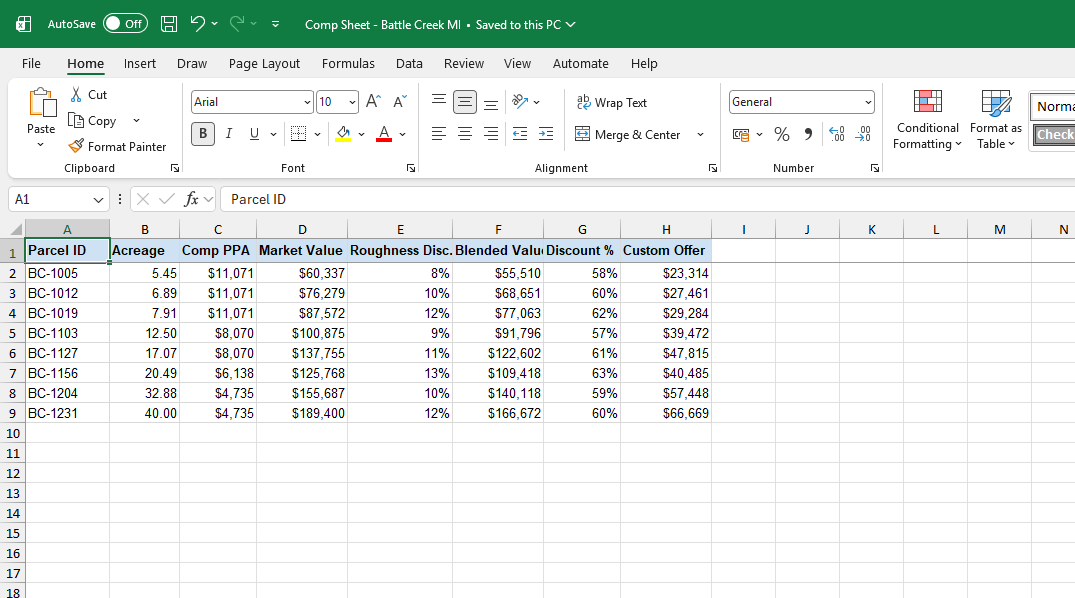Toggle Bold formatting
The image size is (1075, 598).
click(x=203, y=134)
